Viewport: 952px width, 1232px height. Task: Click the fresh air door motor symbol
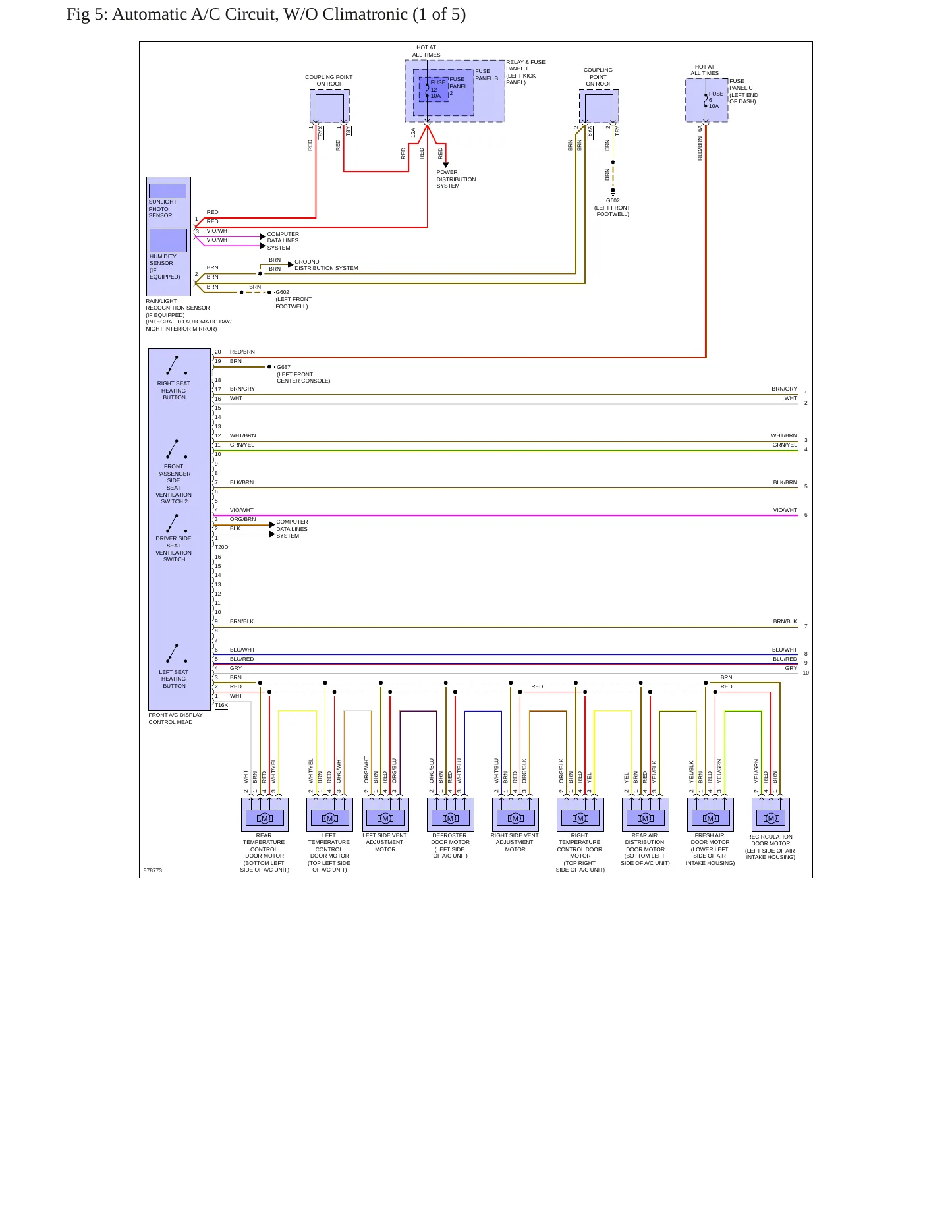710,818
